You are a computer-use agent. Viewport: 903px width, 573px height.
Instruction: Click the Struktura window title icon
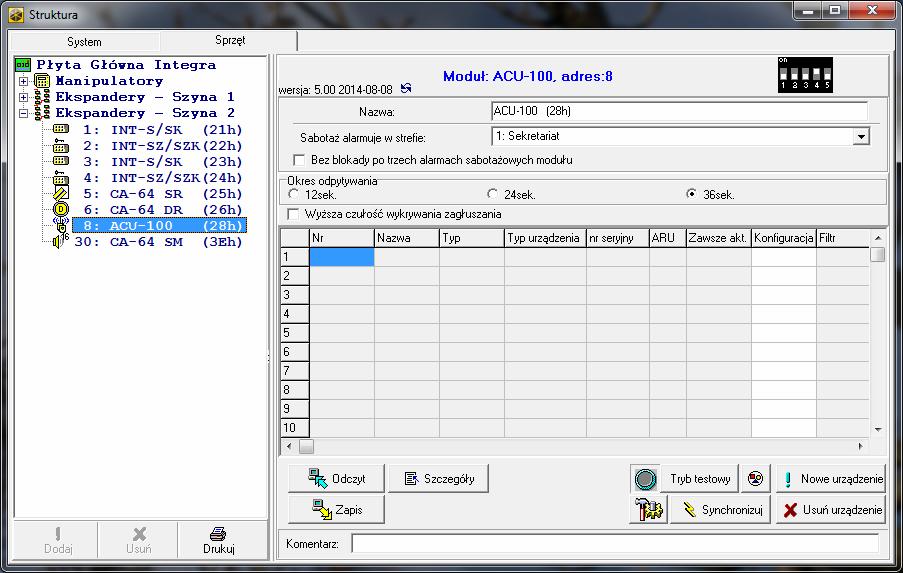(17, 14)
